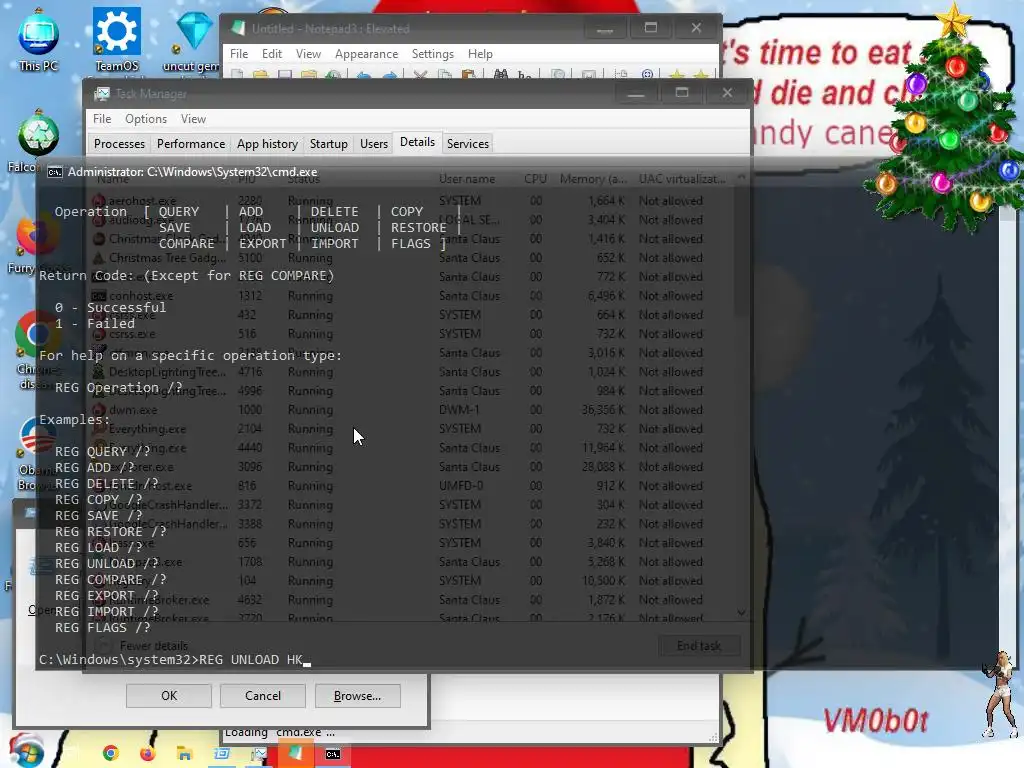Click the 'Loading cmd.exe ...' status text

[x=280, y=733]
